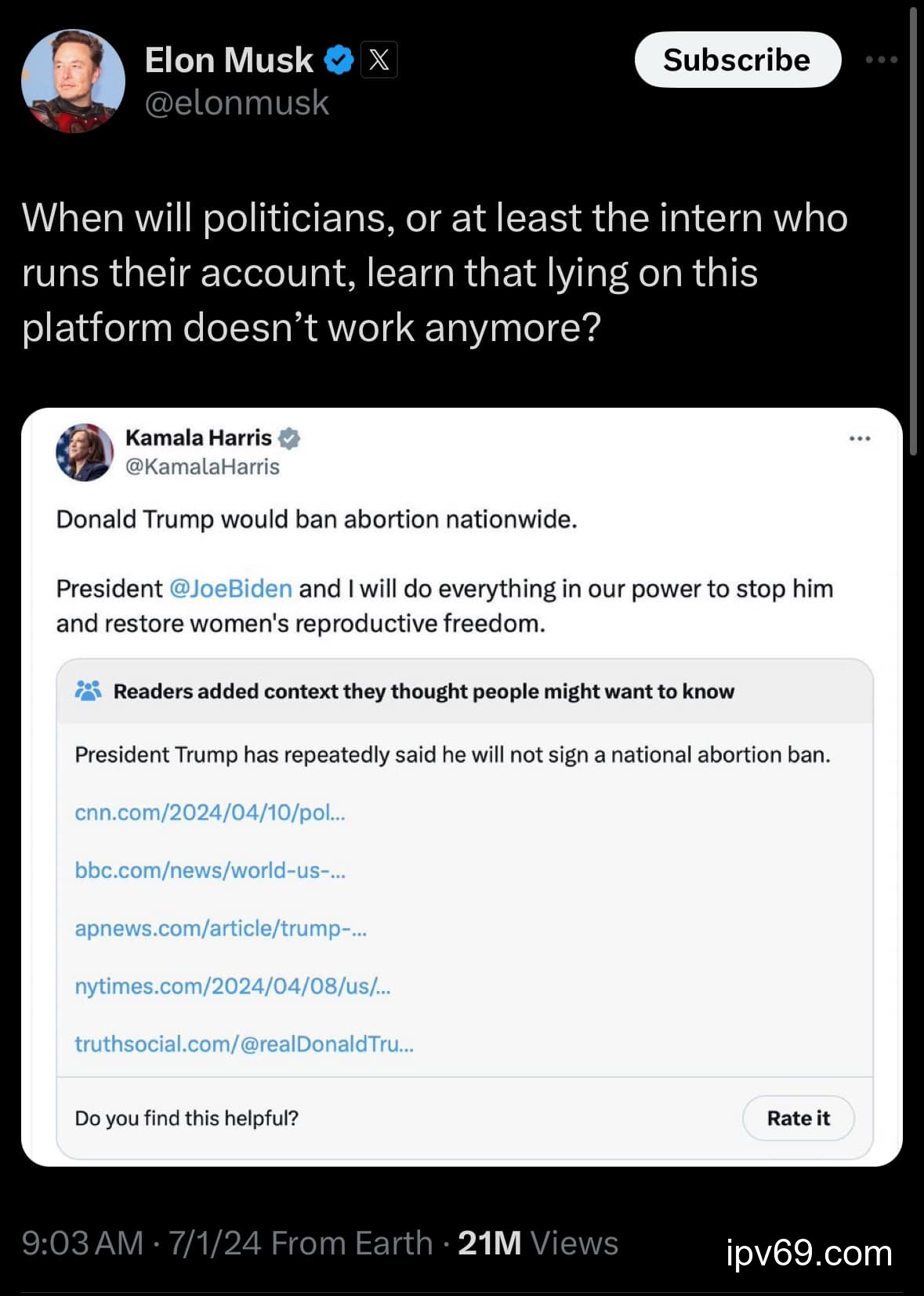Open the main post's three-dot more menu

click(882, 60)
